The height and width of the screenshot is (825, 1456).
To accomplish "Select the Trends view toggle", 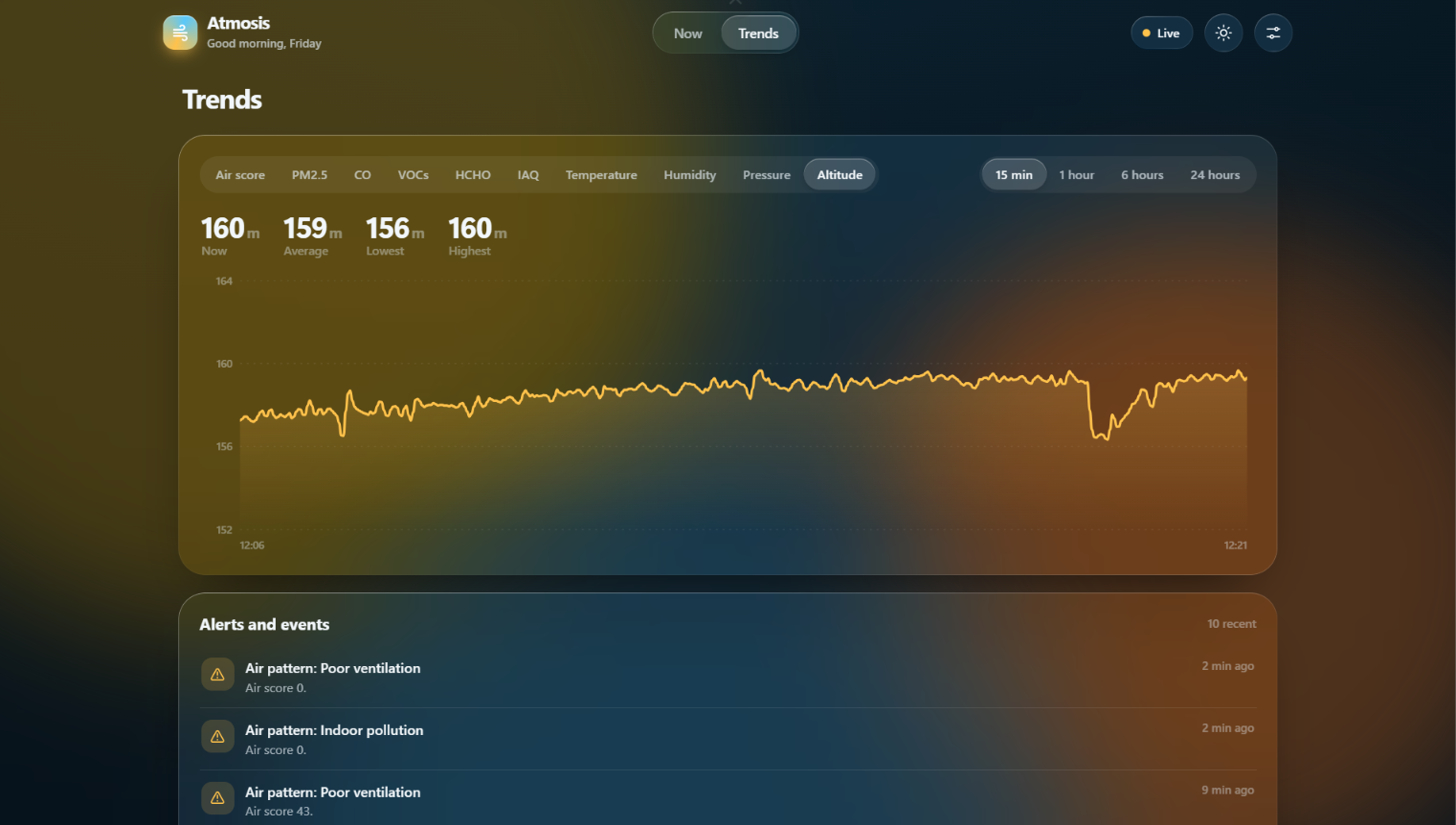I will pos(758,33).
